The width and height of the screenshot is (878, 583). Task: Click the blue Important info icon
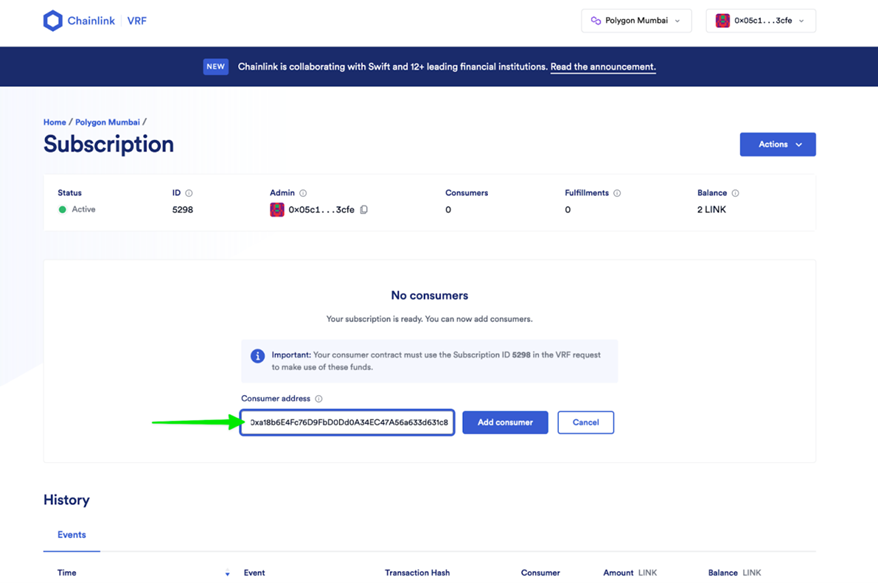[x=258, y=356]
